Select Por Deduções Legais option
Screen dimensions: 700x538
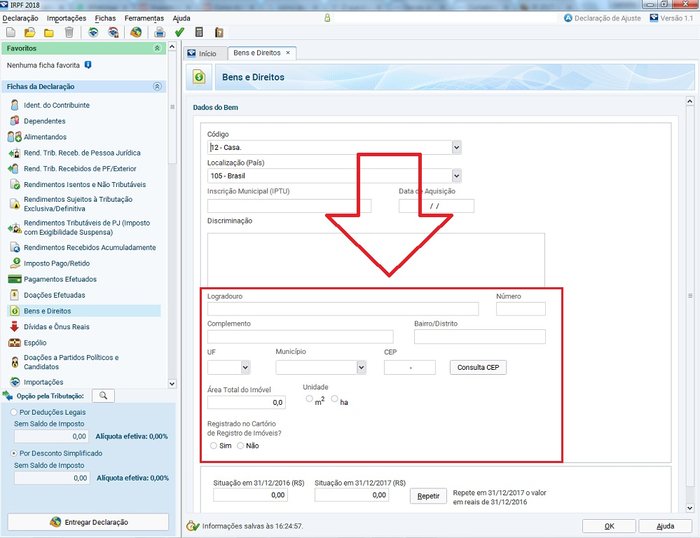tap(11, 411)
